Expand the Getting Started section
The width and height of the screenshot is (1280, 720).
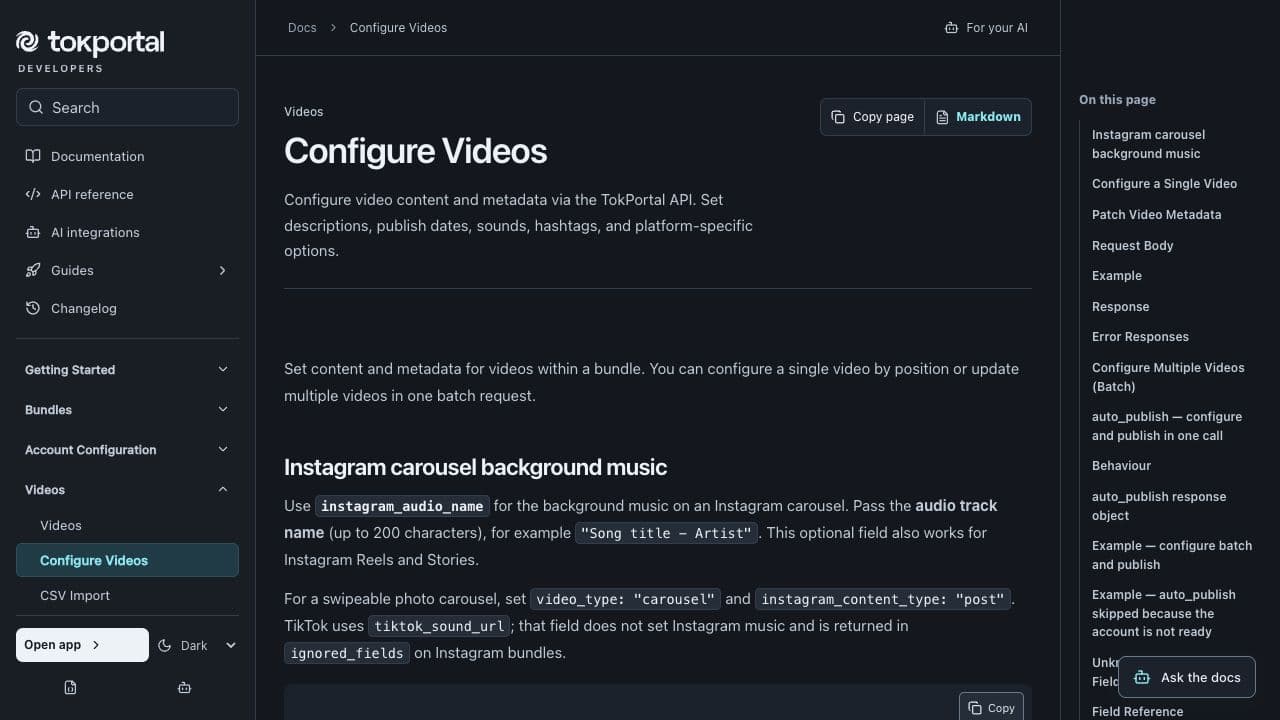127,370
